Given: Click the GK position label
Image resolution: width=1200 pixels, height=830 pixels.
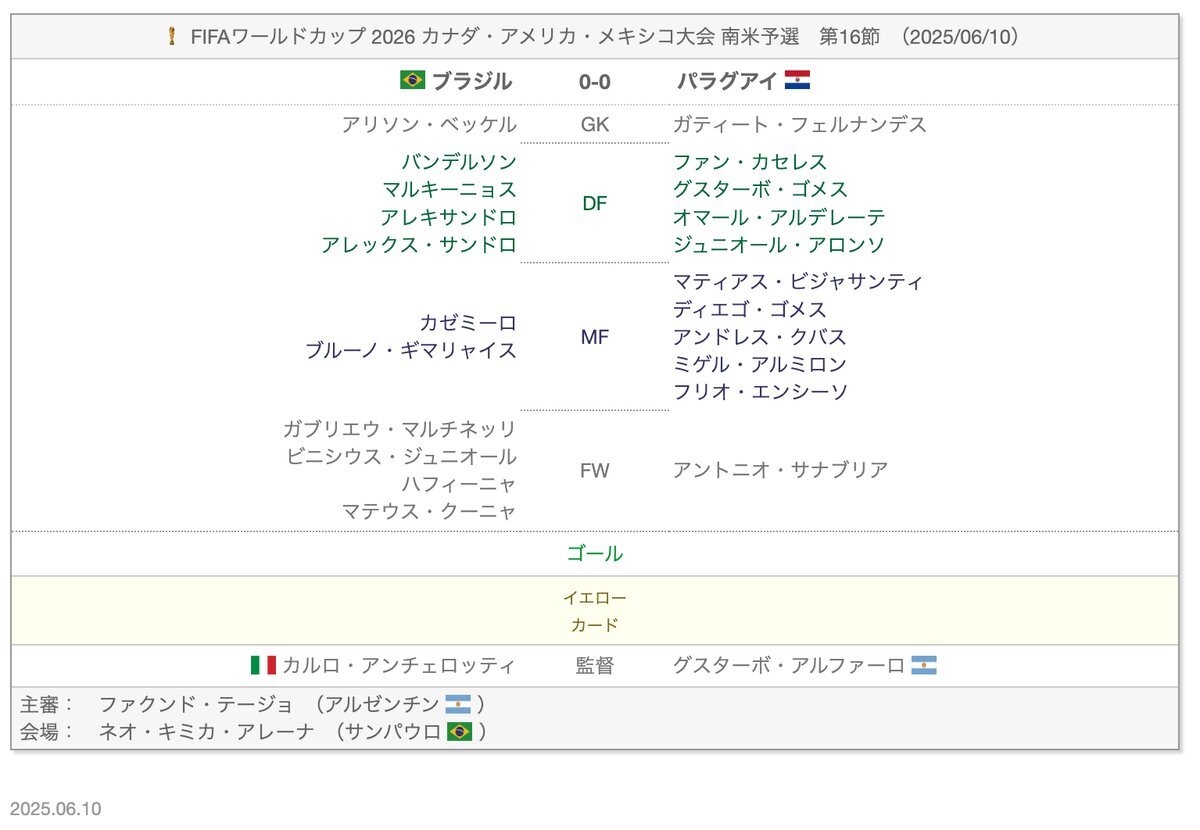Looking at the screenshot, I should [x=595, y=125].
